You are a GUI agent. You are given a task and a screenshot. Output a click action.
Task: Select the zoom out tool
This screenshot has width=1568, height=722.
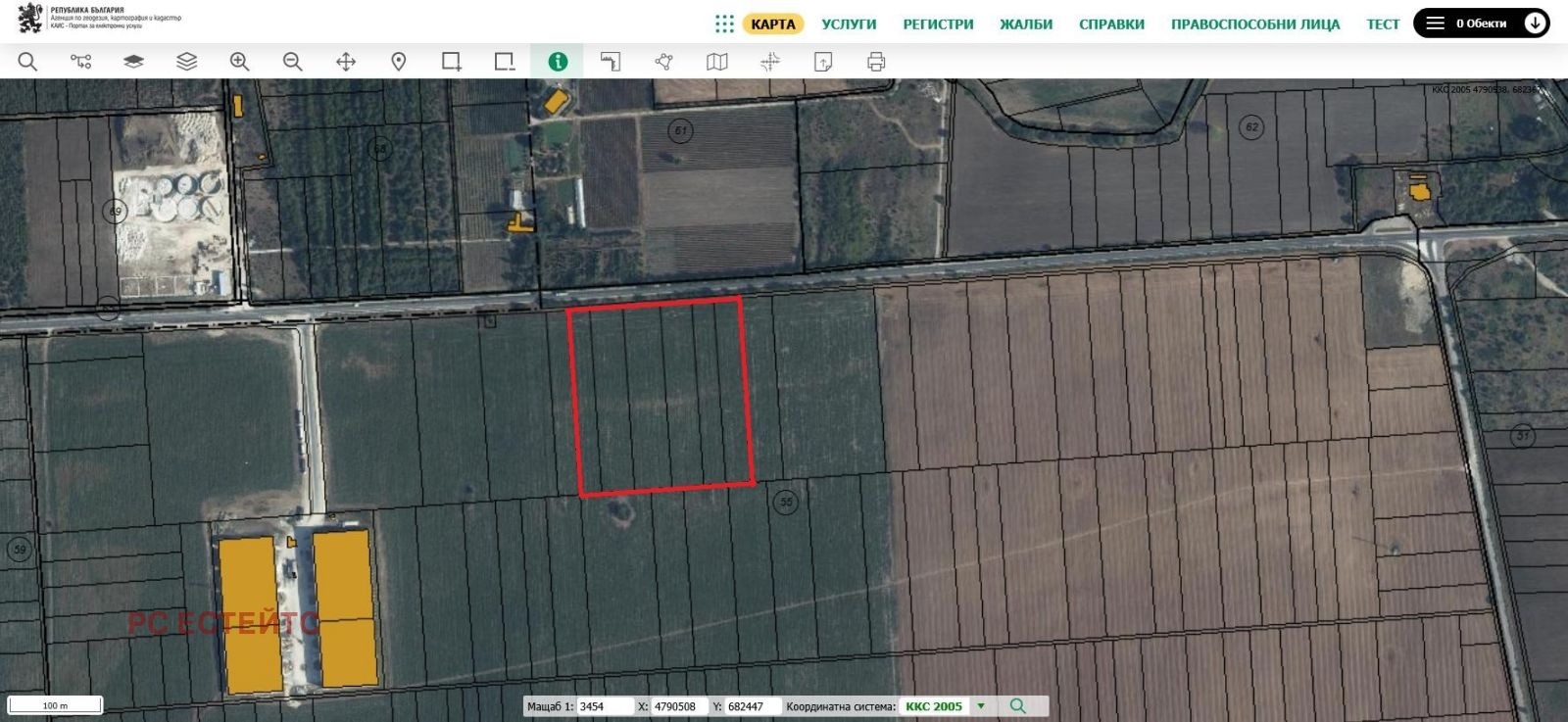292,62
